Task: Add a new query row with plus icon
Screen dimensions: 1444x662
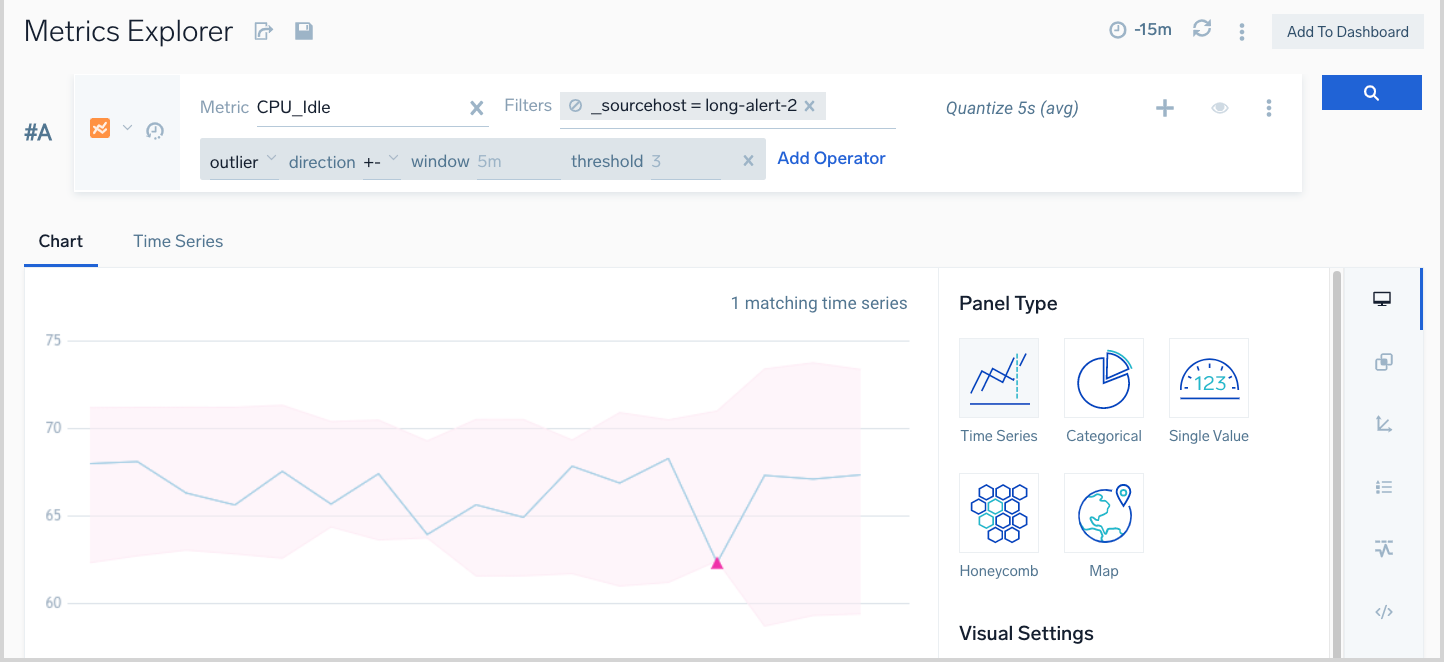Action: (1164, 108)
